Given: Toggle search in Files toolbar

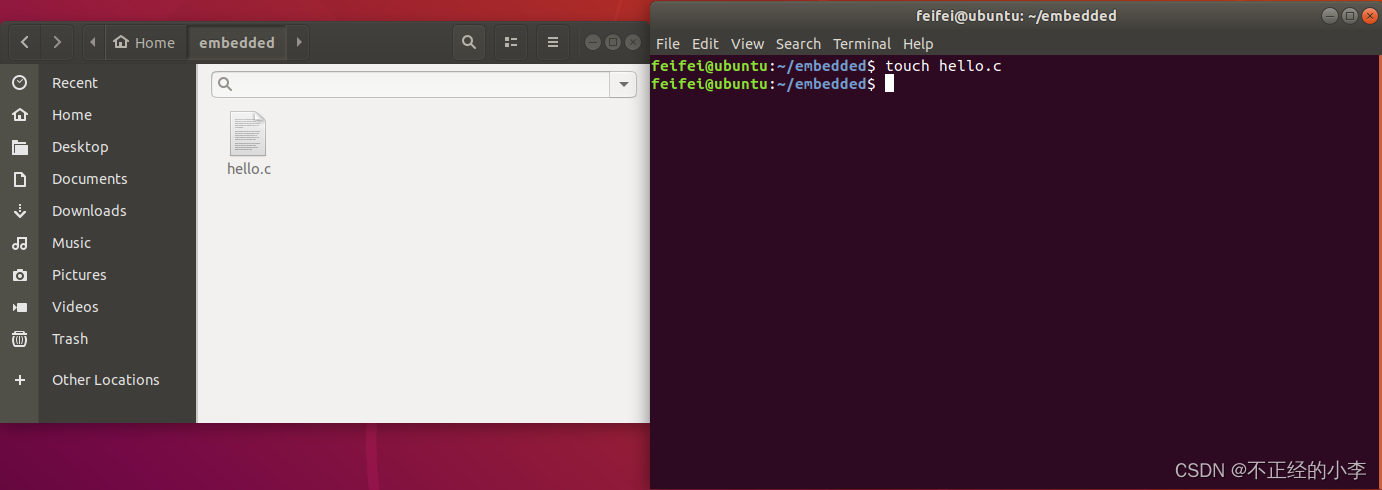Looking at the screenshot, I should pyautogui.click(x=468, y=42).
